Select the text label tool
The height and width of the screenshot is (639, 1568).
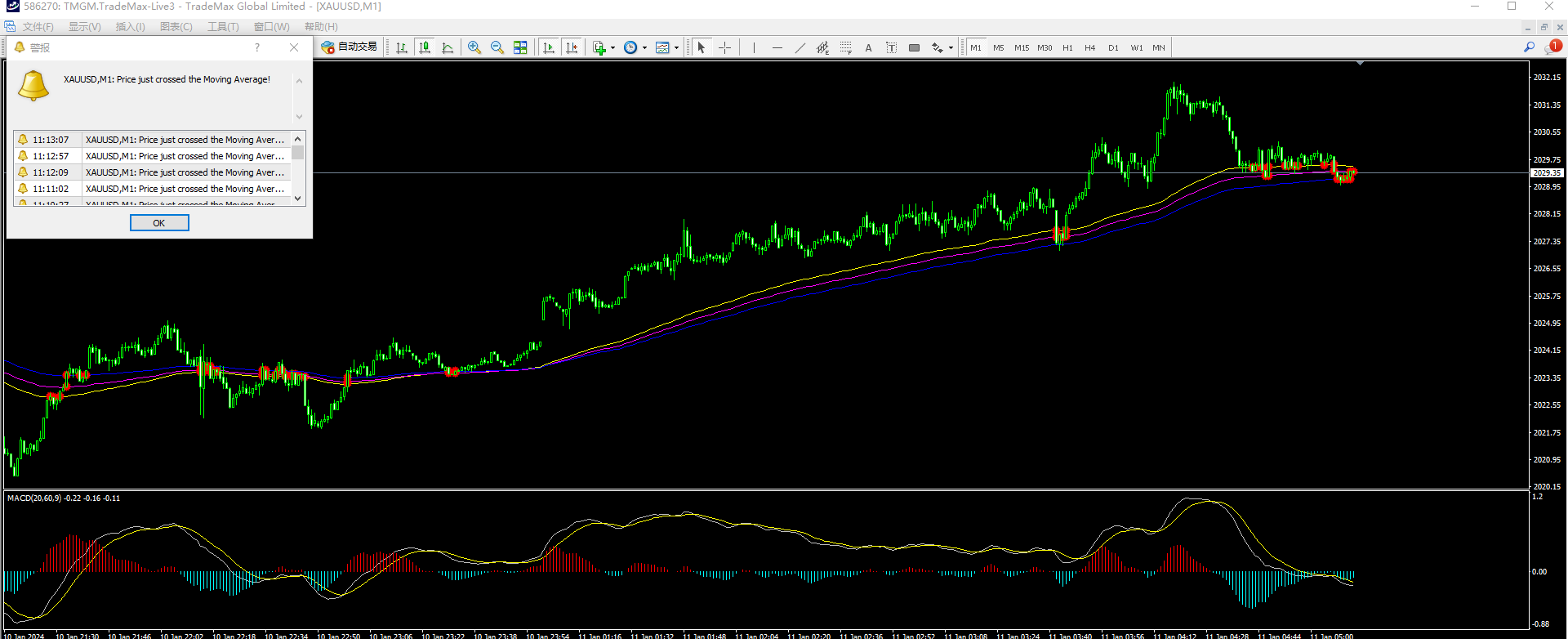pyautogui.click(x=891, y=47)
